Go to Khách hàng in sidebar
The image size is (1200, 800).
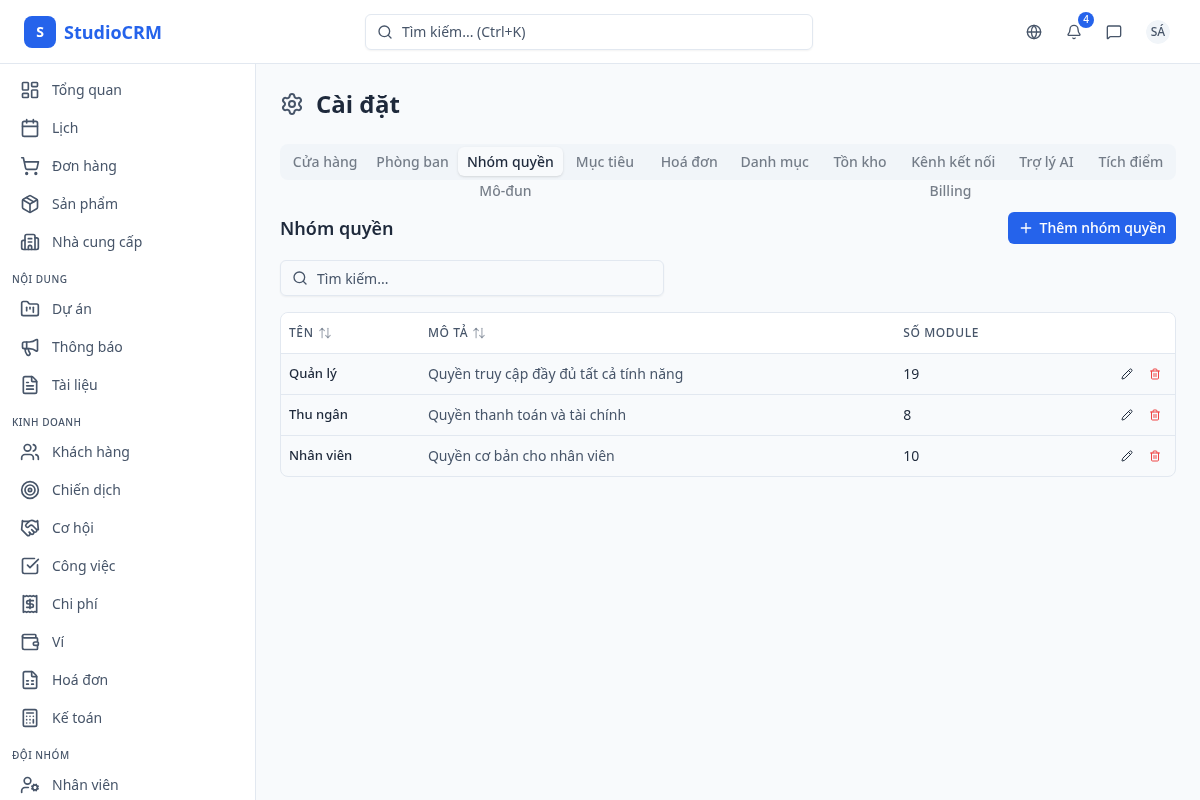tap(90, 452)
